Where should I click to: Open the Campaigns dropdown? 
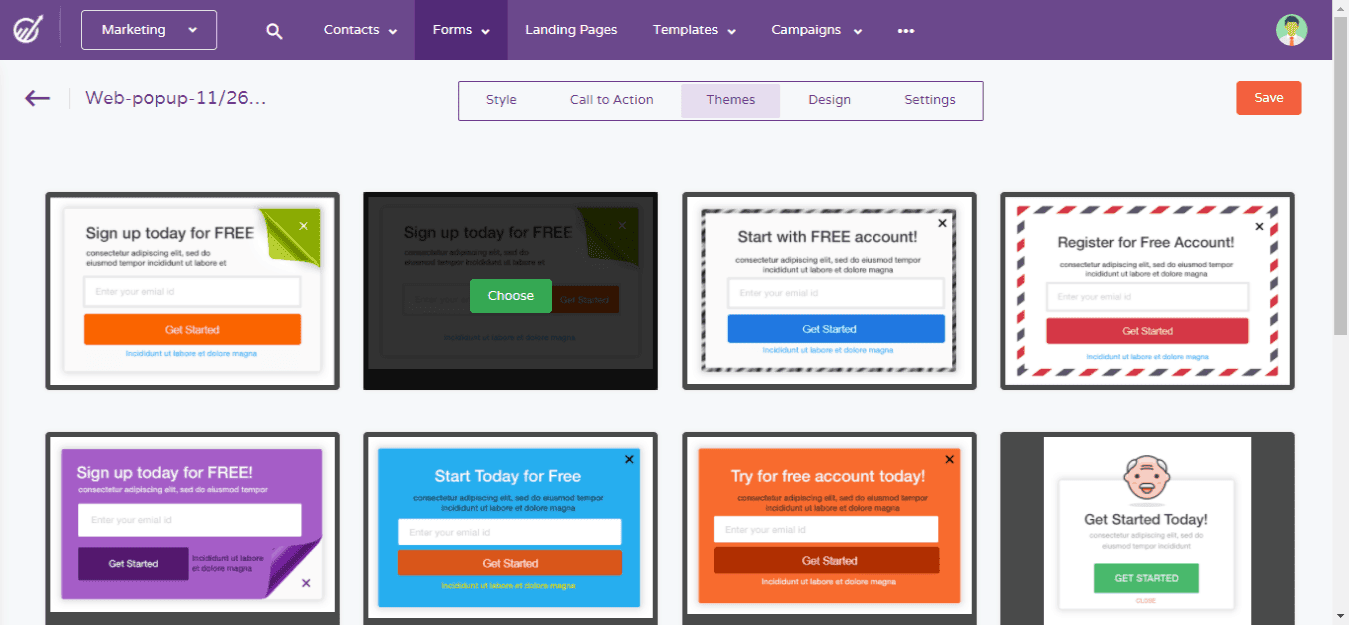point(815,30)
